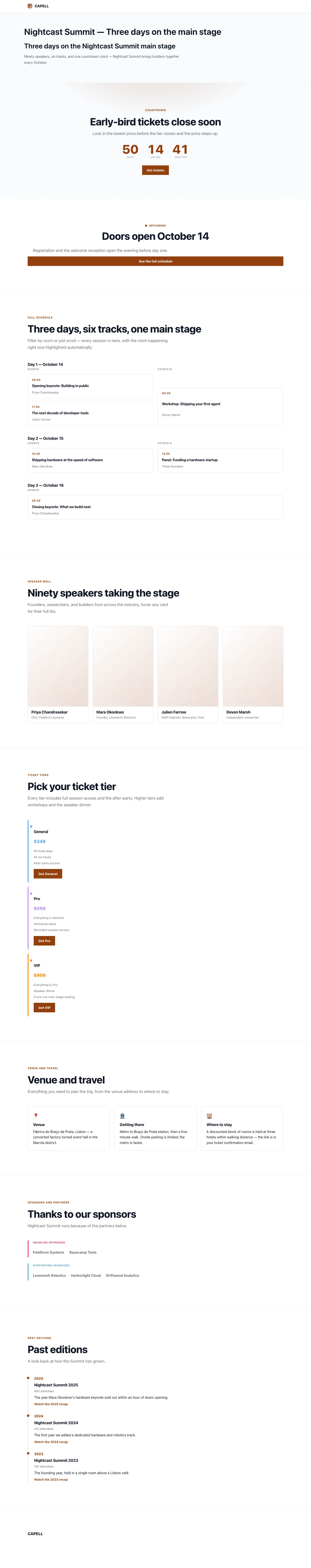Click the CAPELL footer wordmark
This screenshot has height=1568, width=311.
coord(35,1533)
